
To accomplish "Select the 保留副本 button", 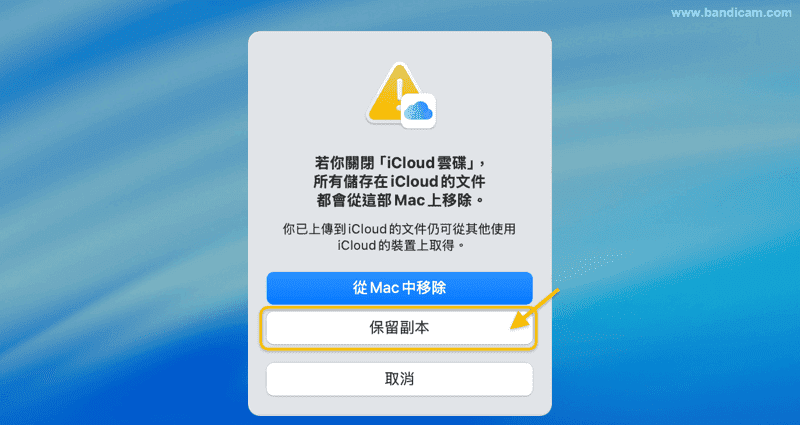I will tap(399, 328).
